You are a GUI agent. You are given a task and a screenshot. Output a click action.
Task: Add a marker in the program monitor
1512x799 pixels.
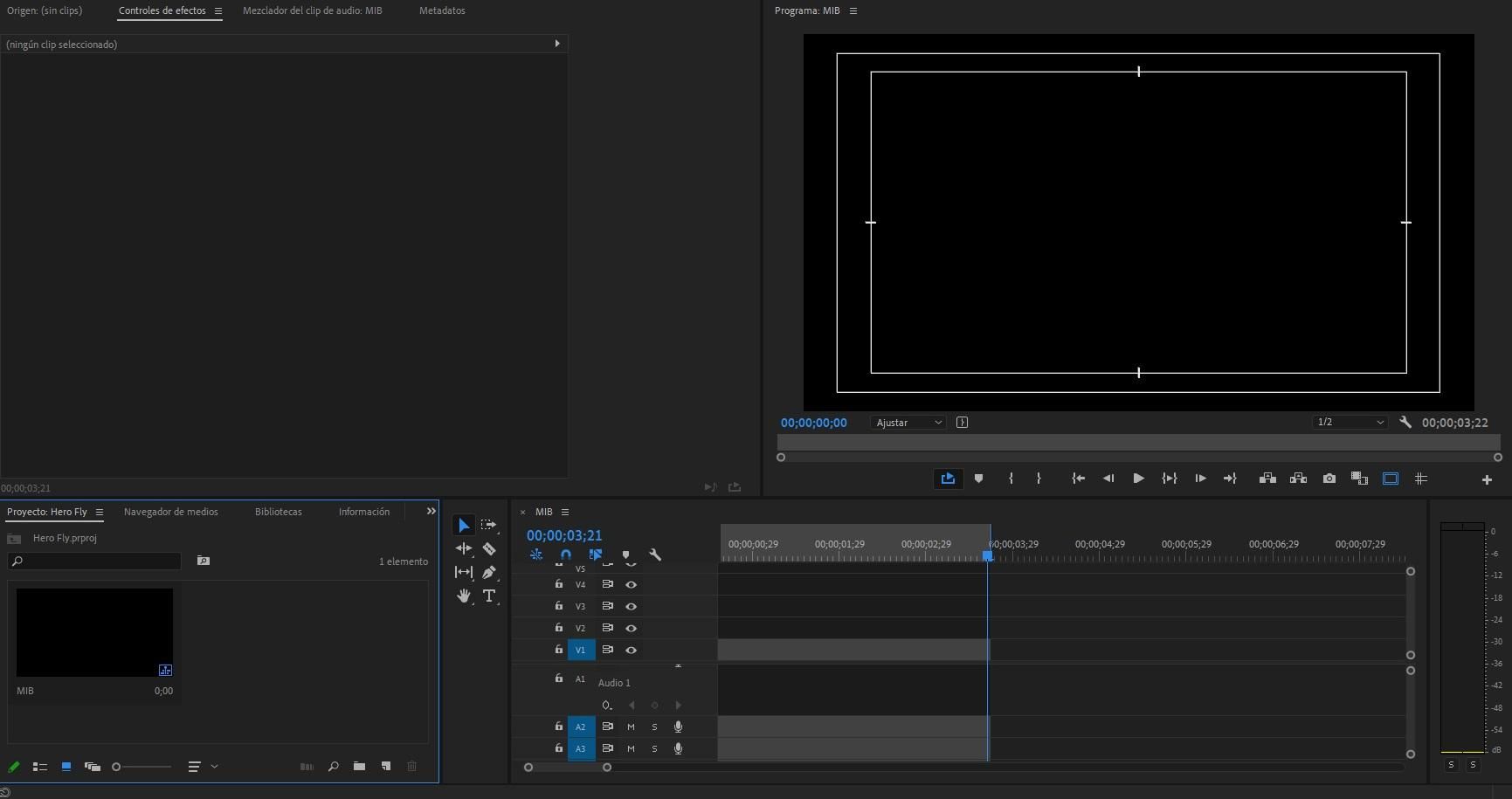click(x=978, y=479)
